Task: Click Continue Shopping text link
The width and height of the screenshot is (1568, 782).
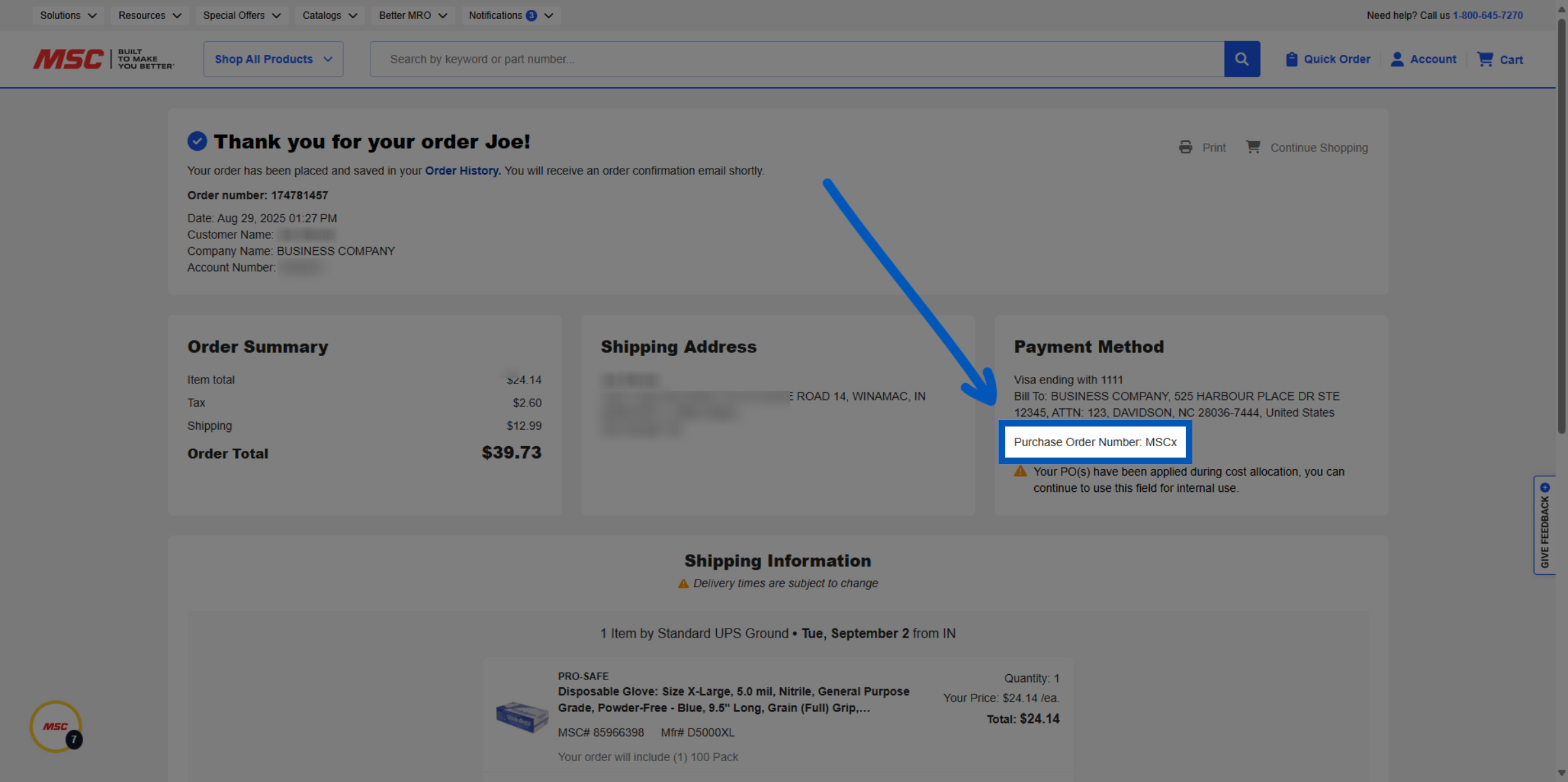Action: 1318,148
